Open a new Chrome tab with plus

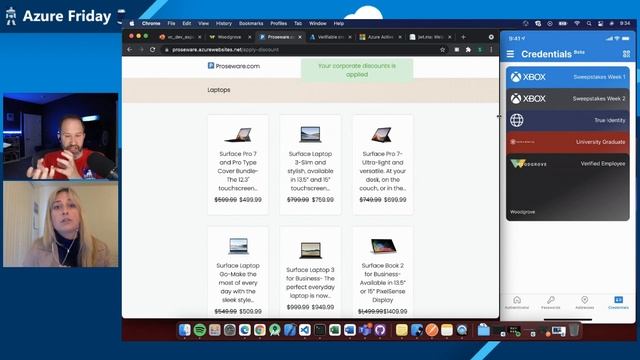point(463,37)
